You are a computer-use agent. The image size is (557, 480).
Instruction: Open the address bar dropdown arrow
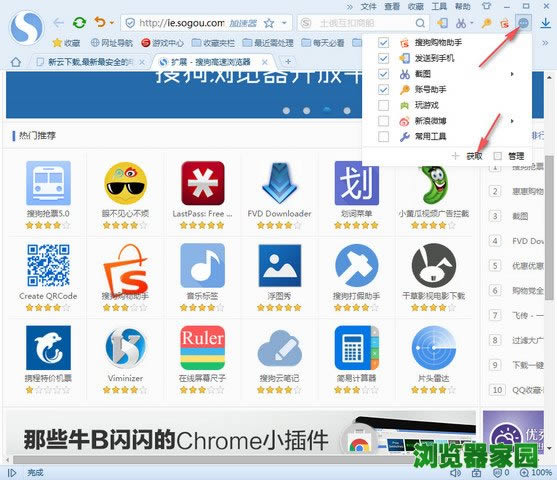pyautogui.click(x=284, y=23)
